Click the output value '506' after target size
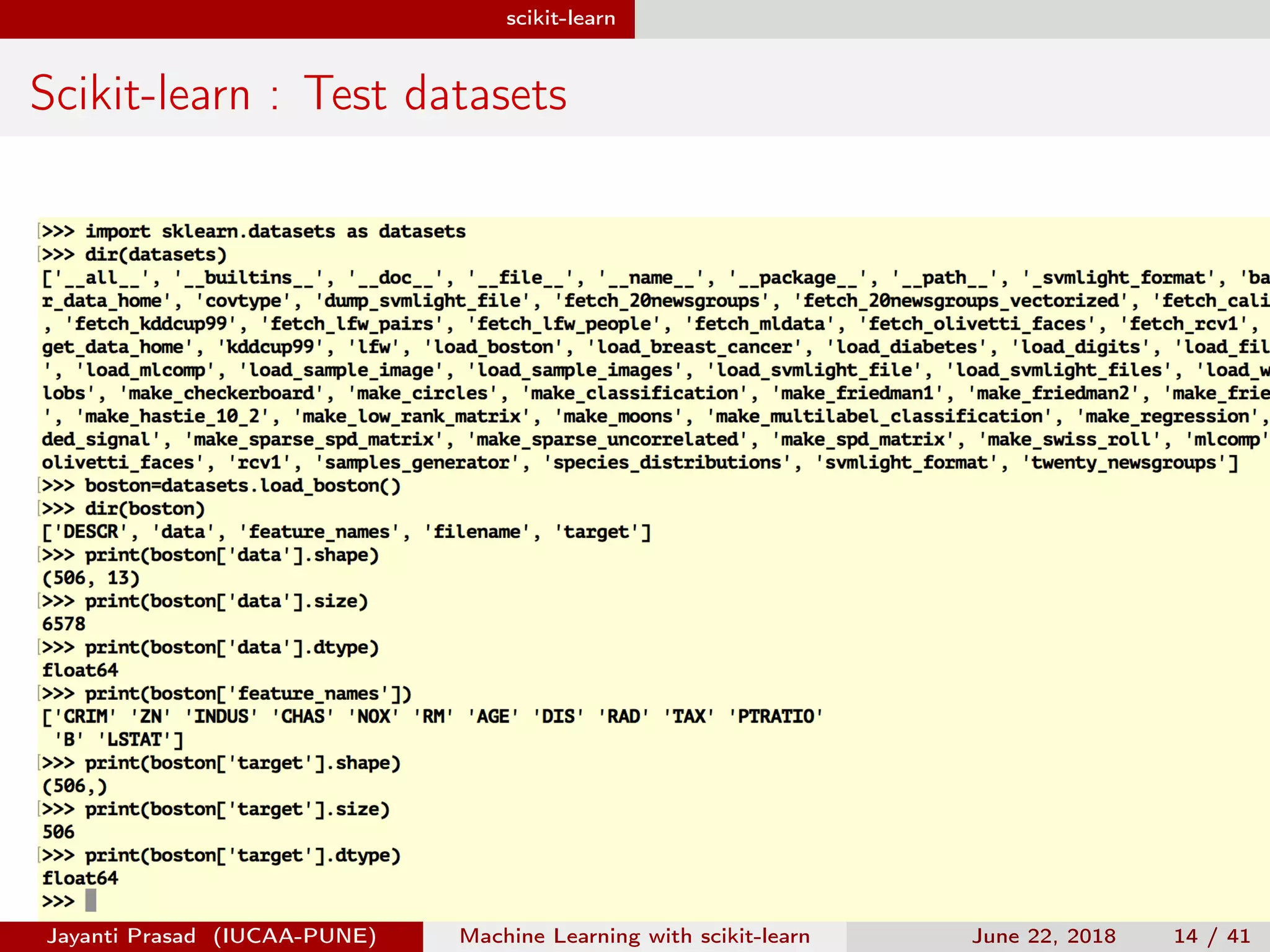Image resolution: width=1270 pixels, height=952 pixels. (58, 832)
